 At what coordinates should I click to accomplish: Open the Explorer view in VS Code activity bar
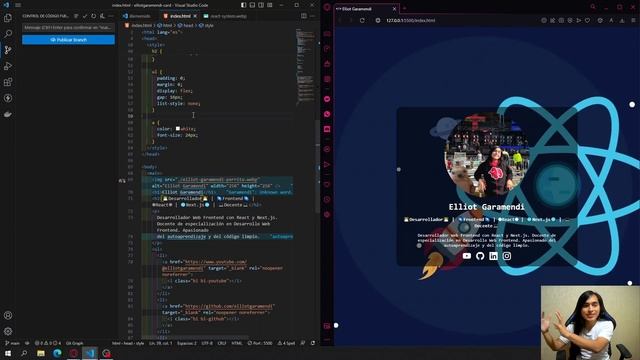click(x=8, y=18)
